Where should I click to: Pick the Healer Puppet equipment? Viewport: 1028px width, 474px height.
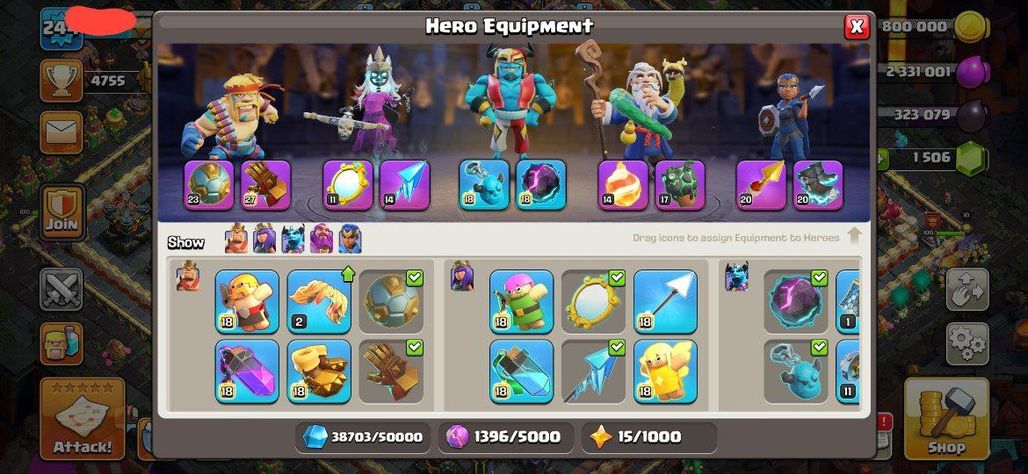tap(665, 371)
